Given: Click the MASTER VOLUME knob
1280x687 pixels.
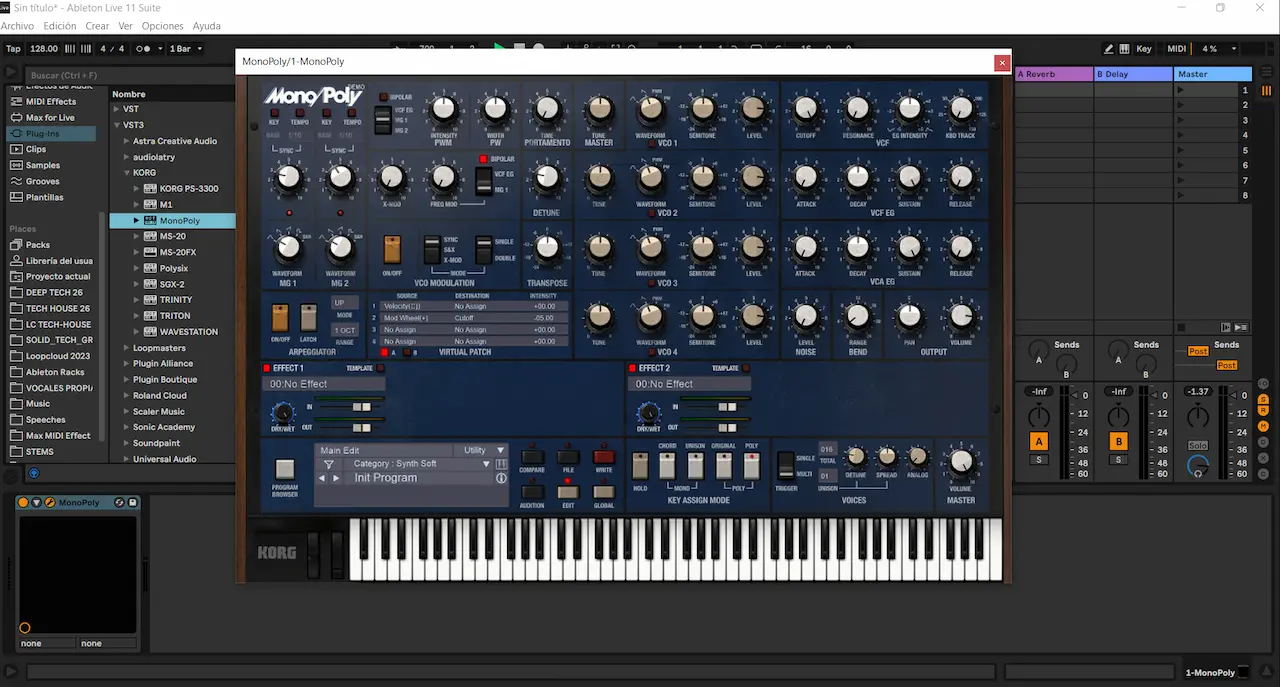Looking at the screenshot, I should point(960,461).
